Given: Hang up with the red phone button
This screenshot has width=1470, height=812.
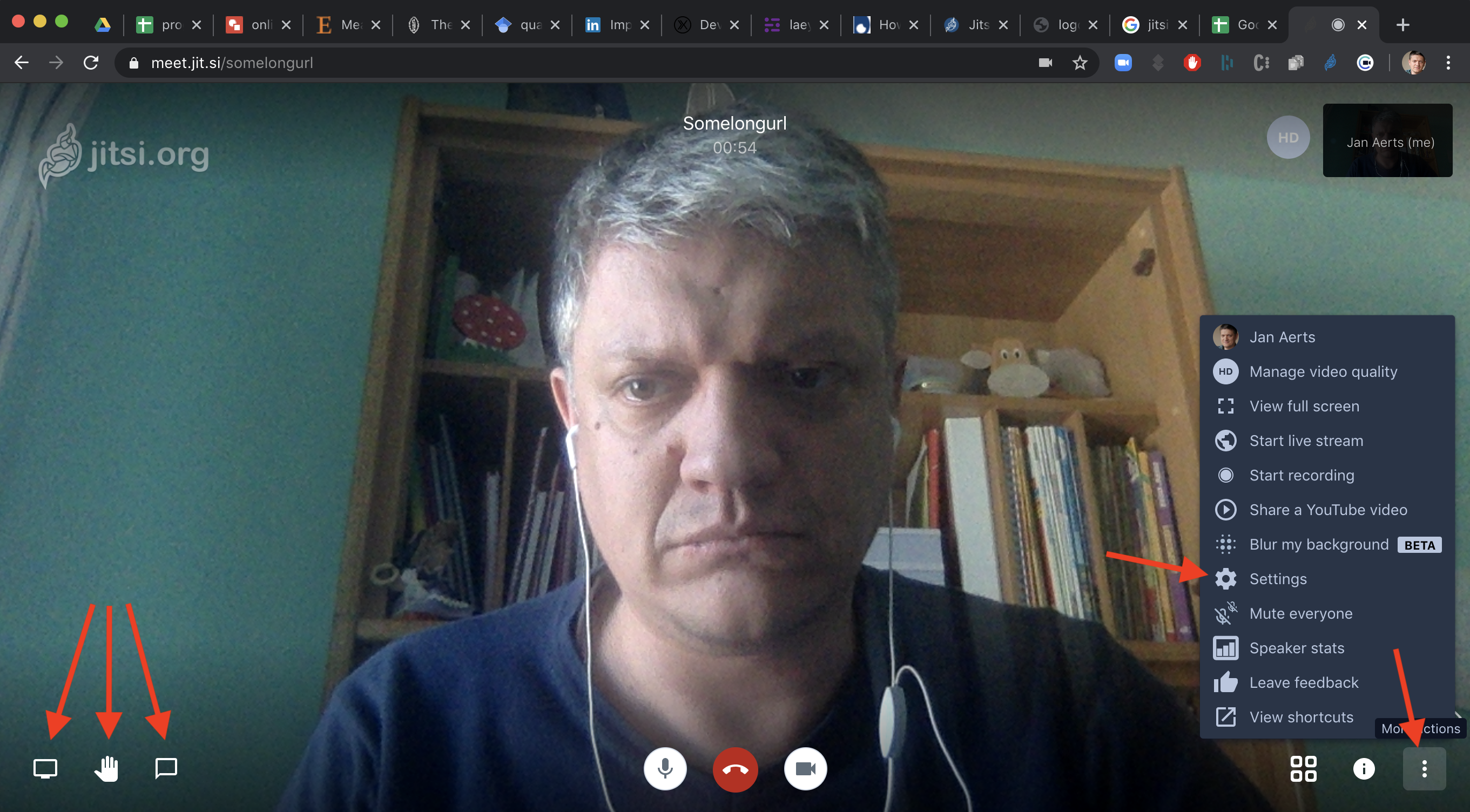Looking at the screenshot, I should [735, 769].
